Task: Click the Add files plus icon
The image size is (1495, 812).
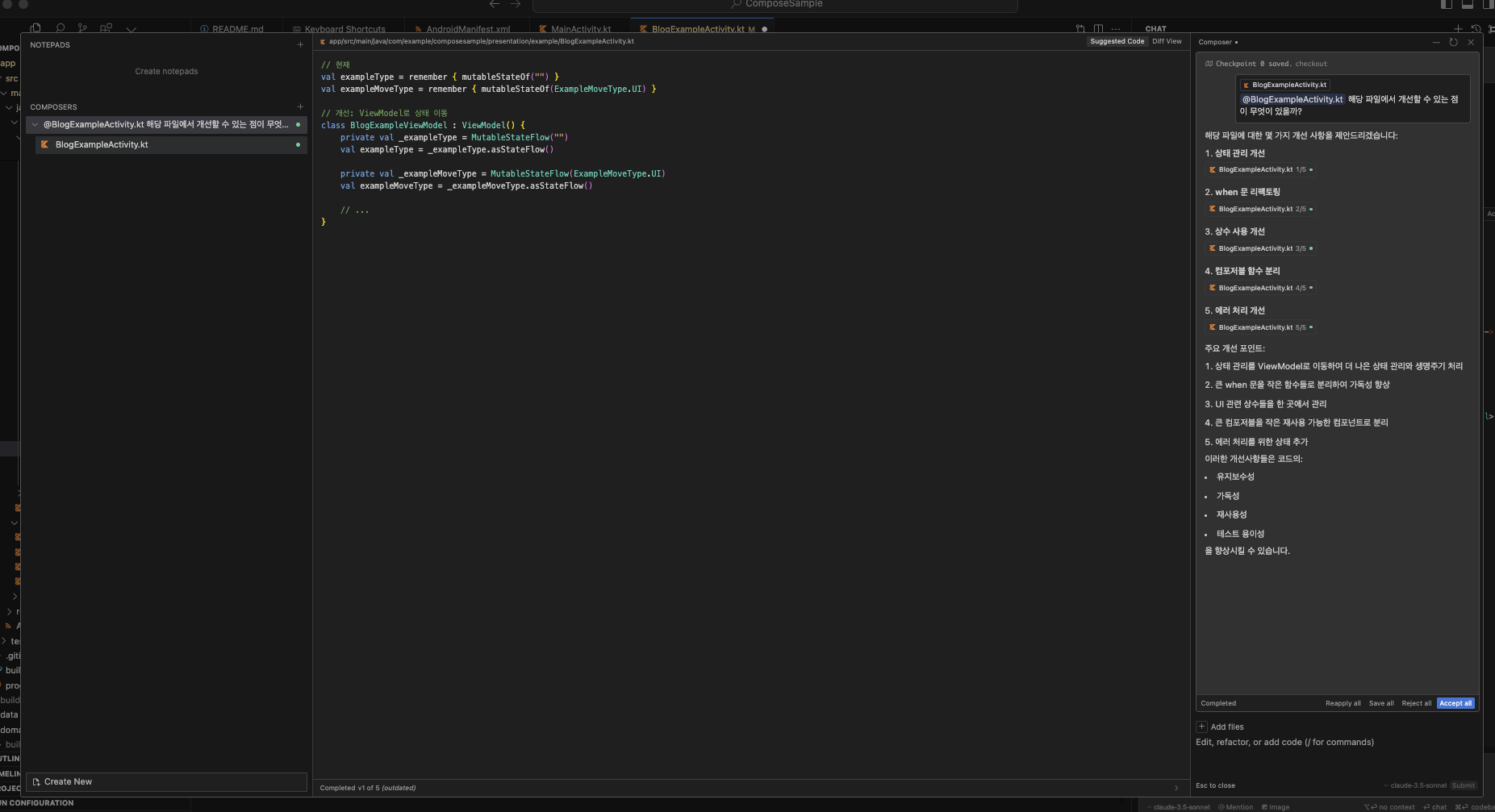Action: pyautogui.click(x=1201, y=727)
